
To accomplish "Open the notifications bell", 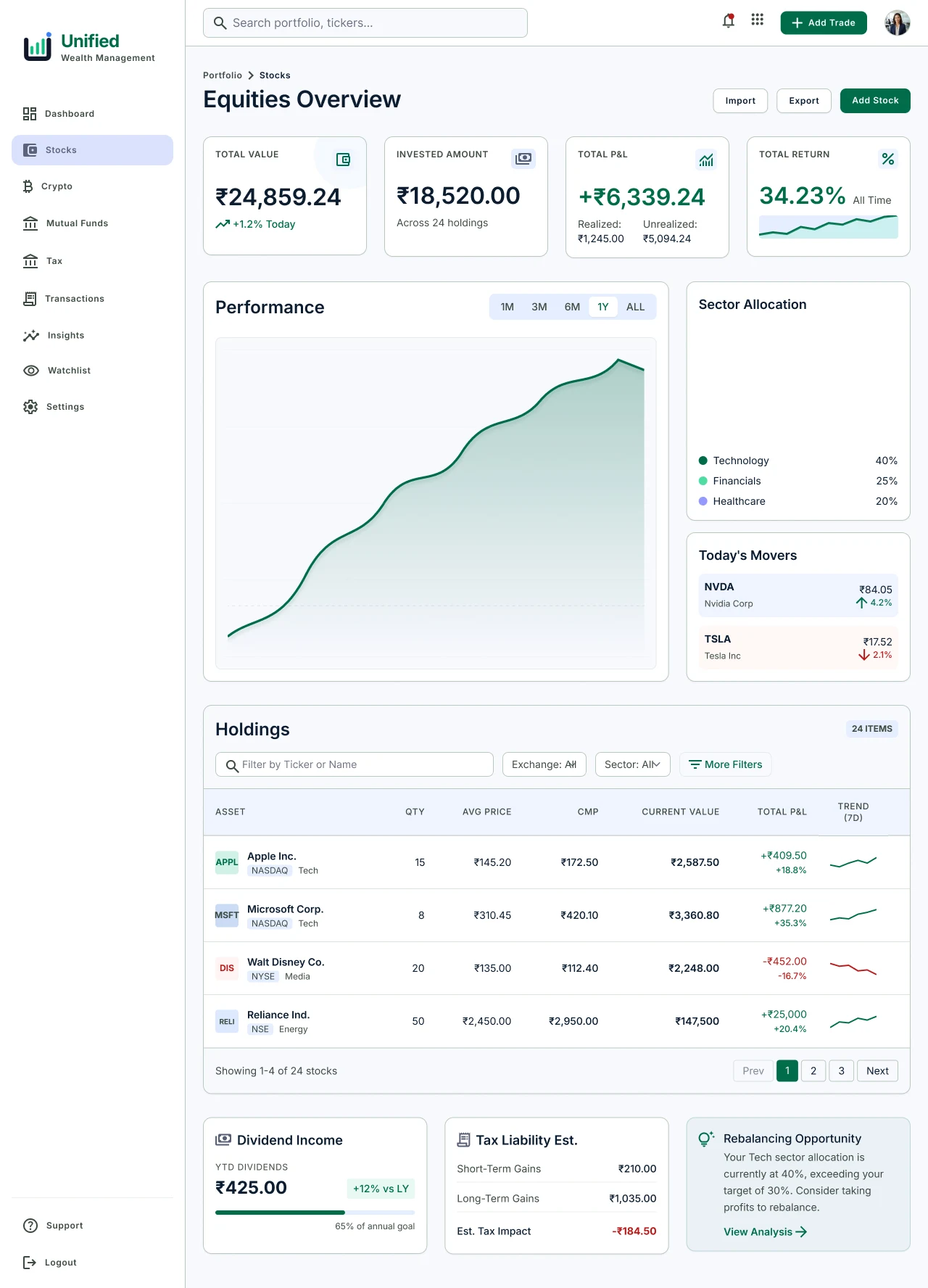I will (729, 21).
